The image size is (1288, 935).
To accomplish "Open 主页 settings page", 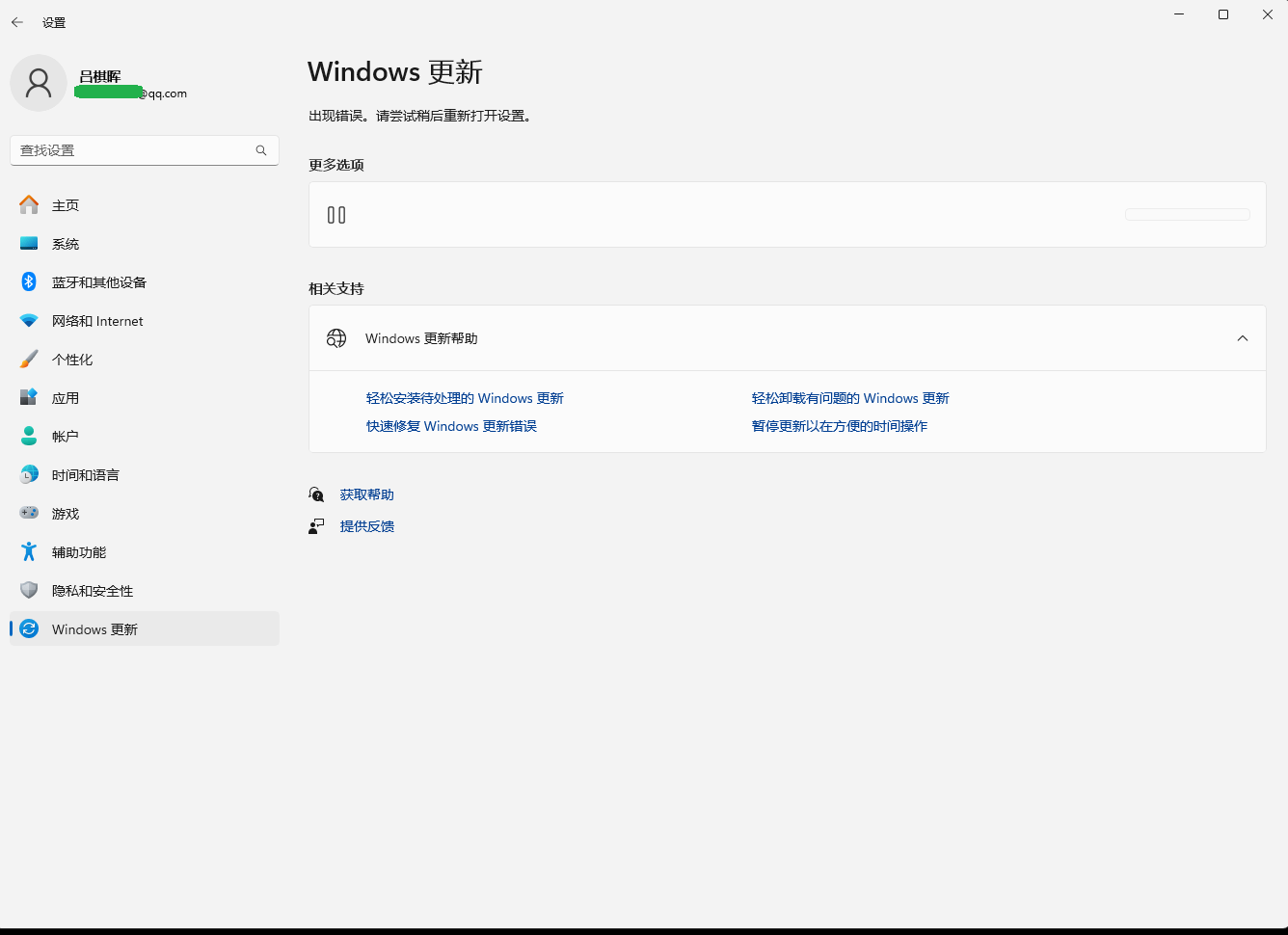I will coord(145,205).
